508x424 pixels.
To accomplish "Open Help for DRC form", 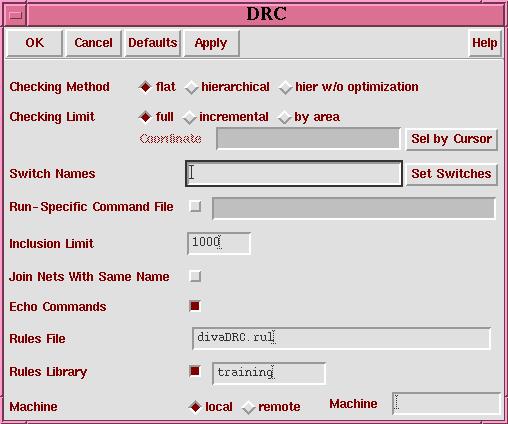I will point(485,43).
